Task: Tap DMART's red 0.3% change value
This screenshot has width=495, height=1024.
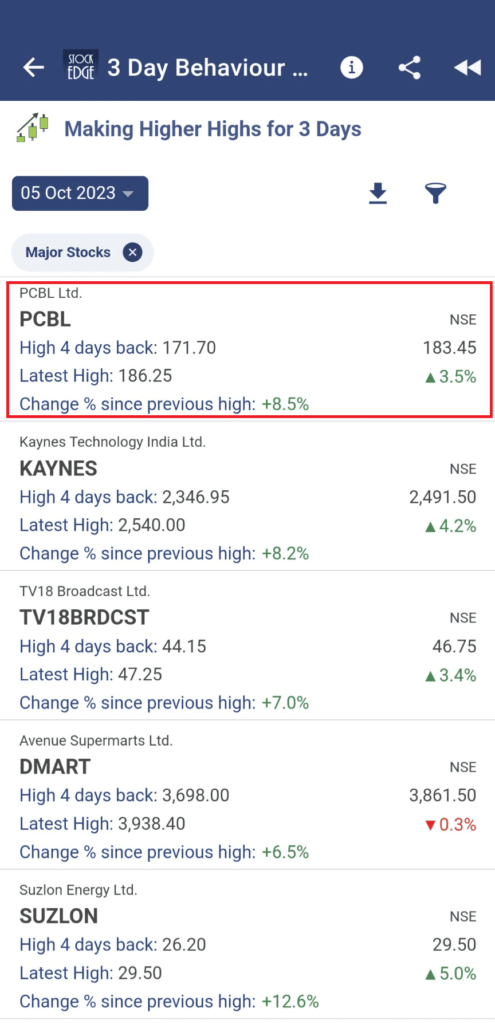Action: [451, 825]
